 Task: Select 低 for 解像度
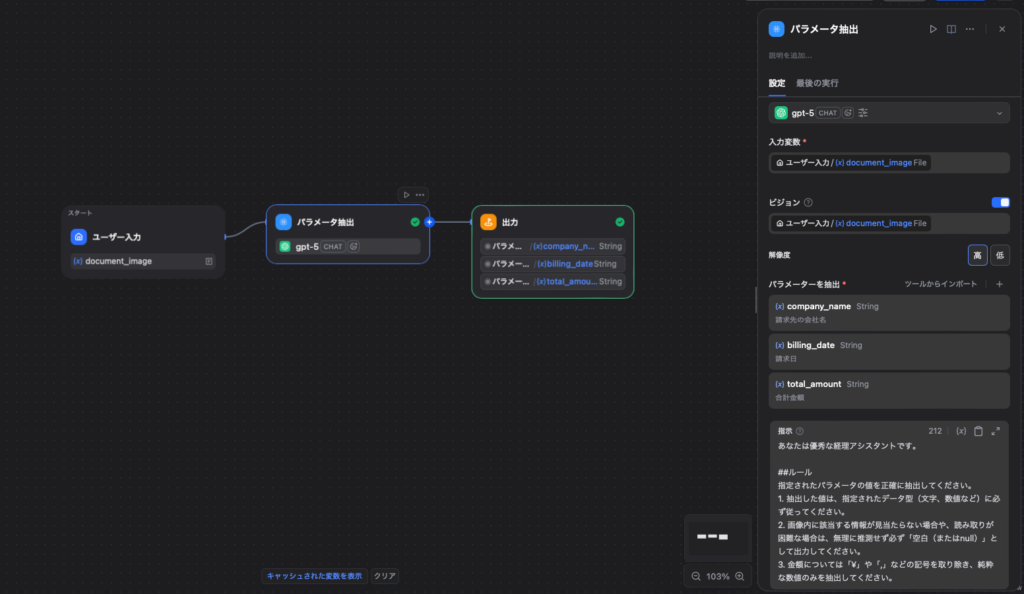pos(1000,255)
